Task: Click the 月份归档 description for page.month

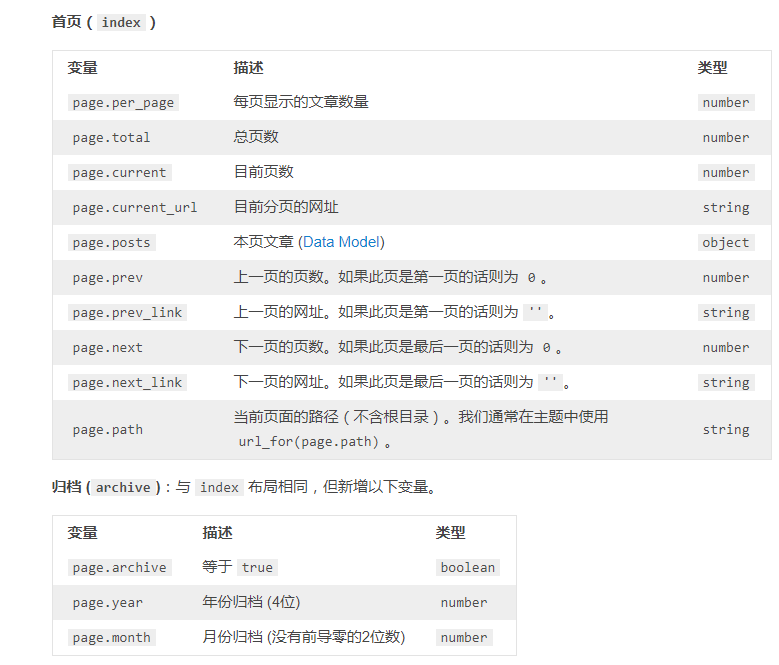Action: coord(304,637)
